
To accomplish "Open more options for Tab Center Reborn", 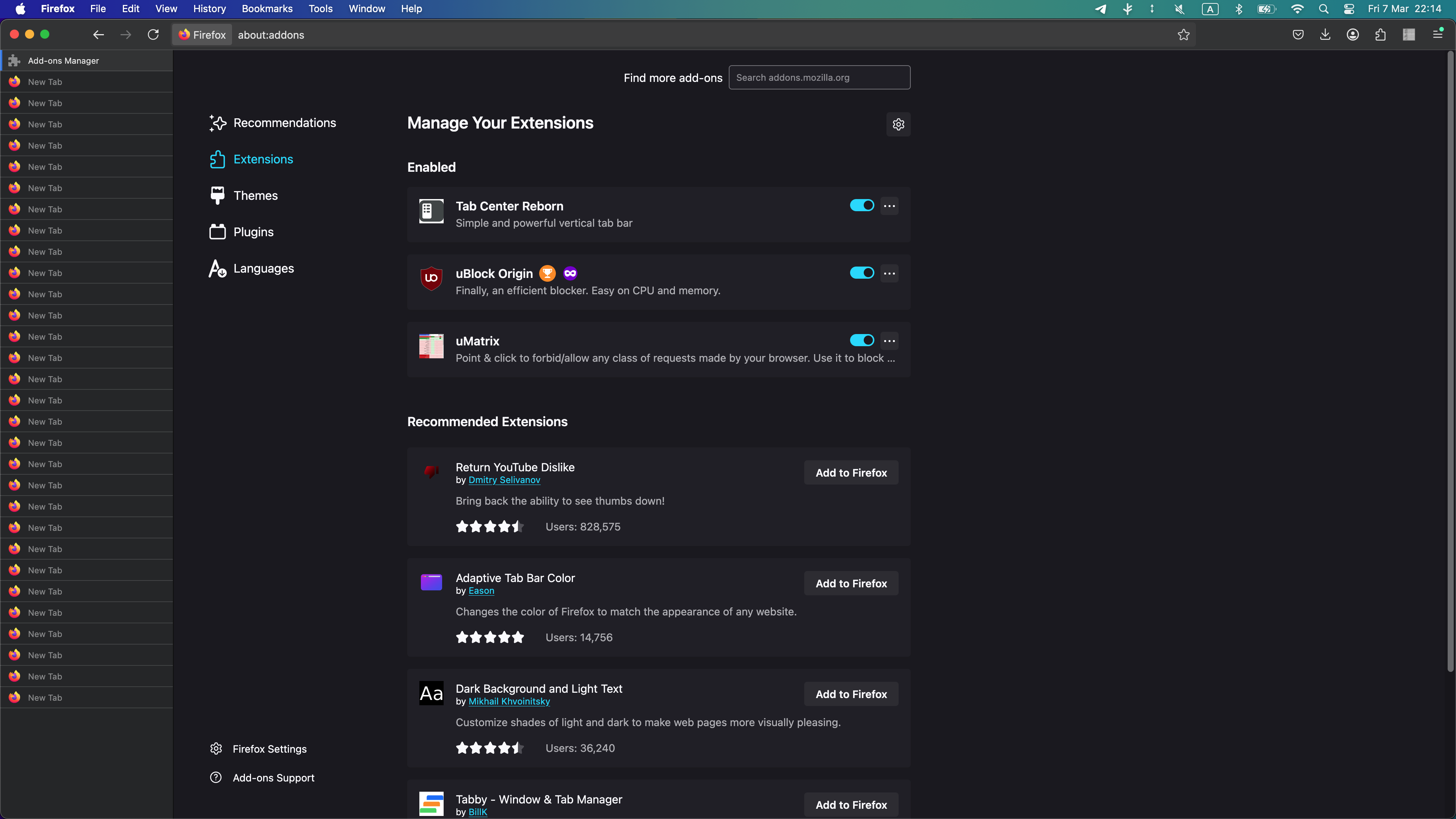I will click(x=889, y=206).
